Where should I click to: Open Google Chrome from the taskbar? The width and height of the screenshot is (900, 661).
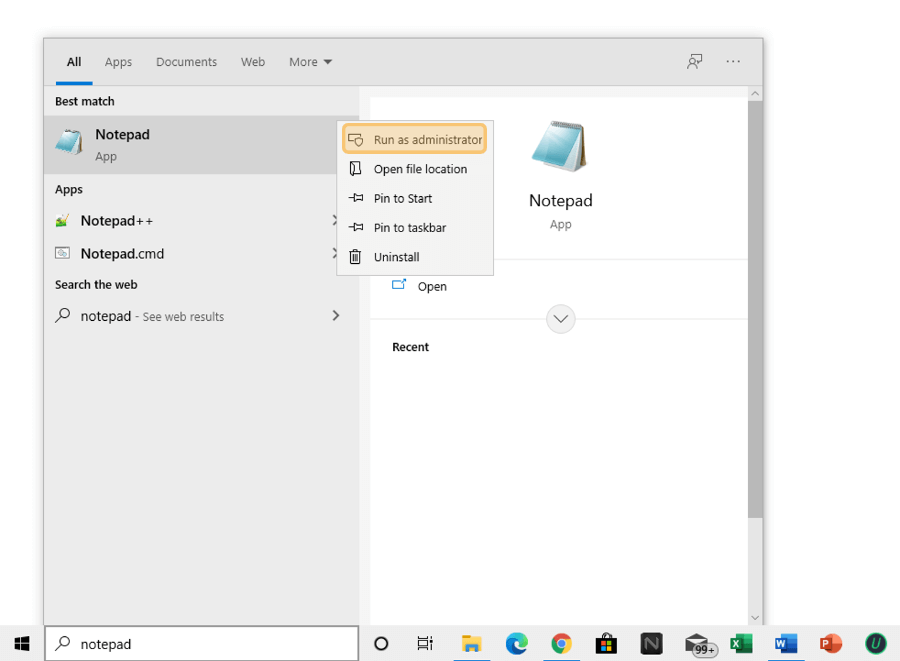tap(561, 644)
